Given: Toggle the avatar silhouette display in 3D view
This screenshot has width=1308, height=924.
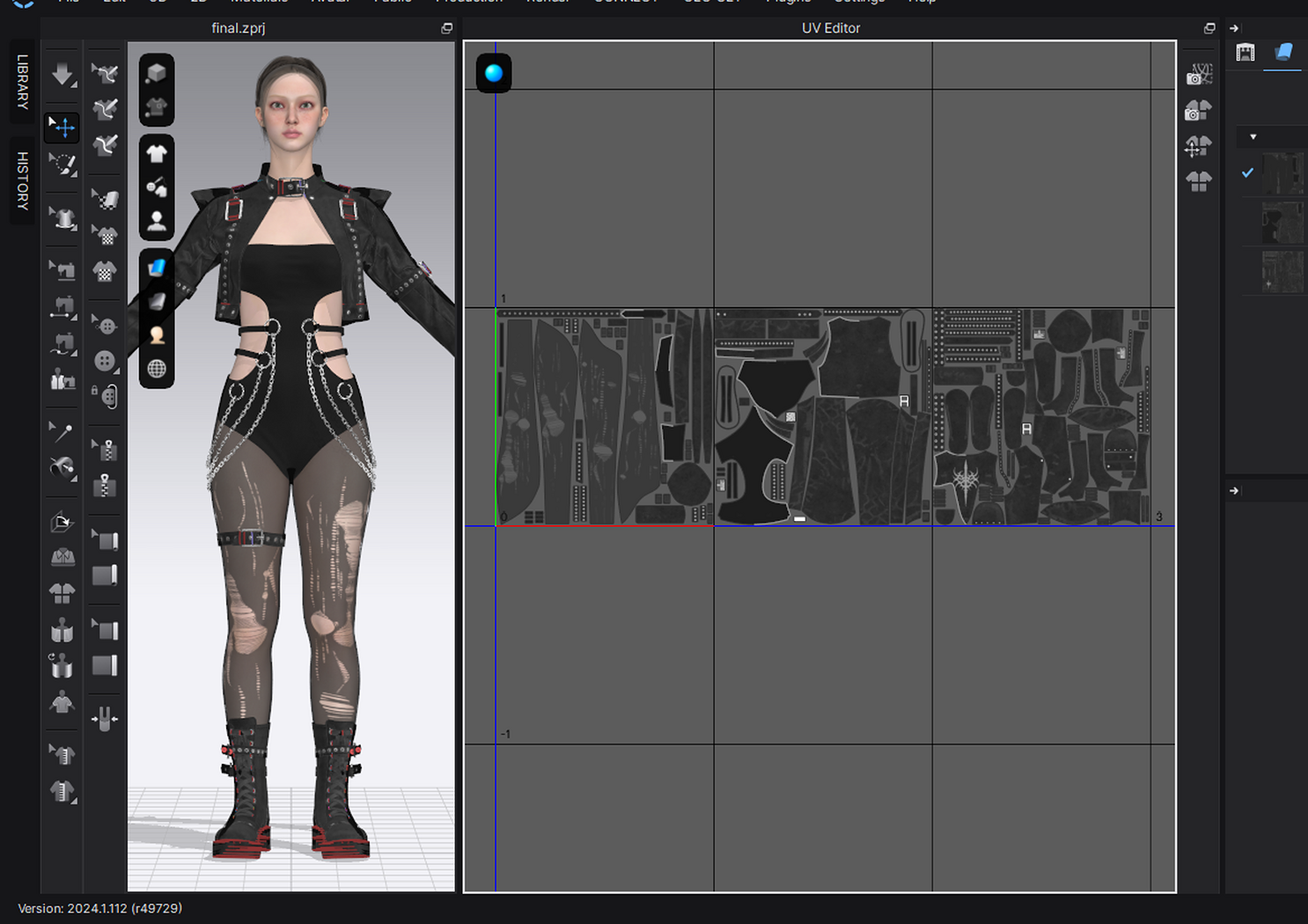Looking at the screenshot, I should click(157, 221).
